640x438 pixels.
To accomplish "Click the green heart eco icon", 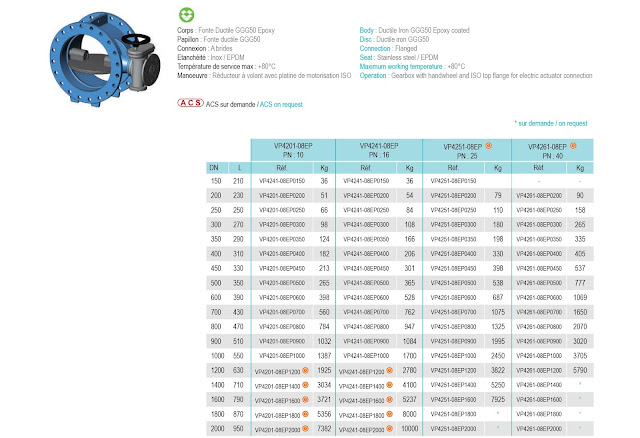I will click(187, 15).
